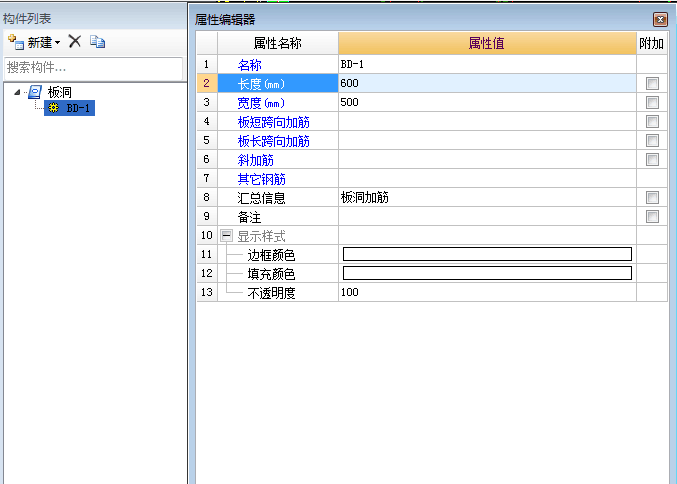Click the 斜加筋 property name
Screen dimensions: 677x484
256,160
